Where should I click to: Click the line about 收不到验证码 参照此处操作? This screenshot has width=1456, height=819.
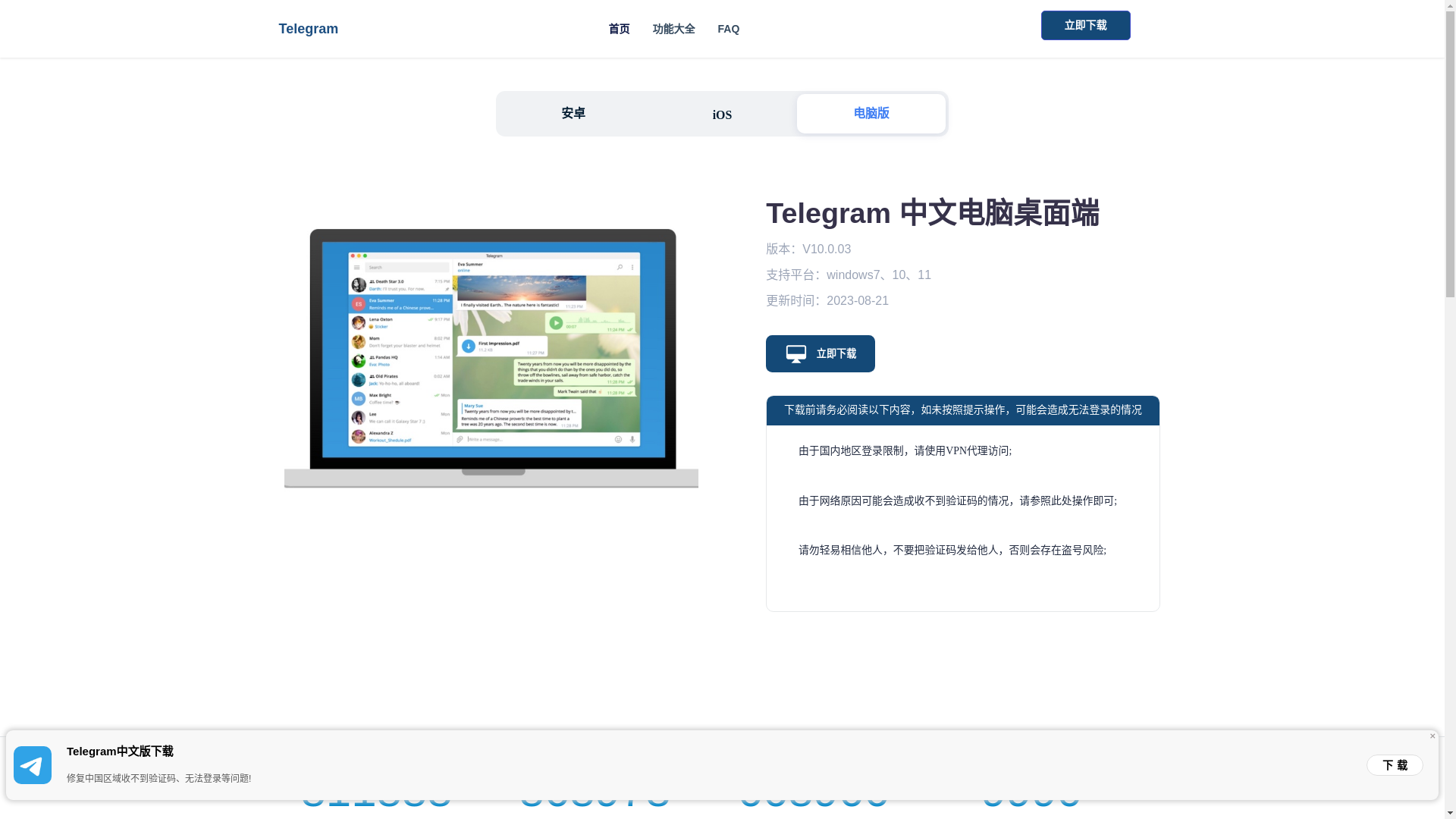958,501
